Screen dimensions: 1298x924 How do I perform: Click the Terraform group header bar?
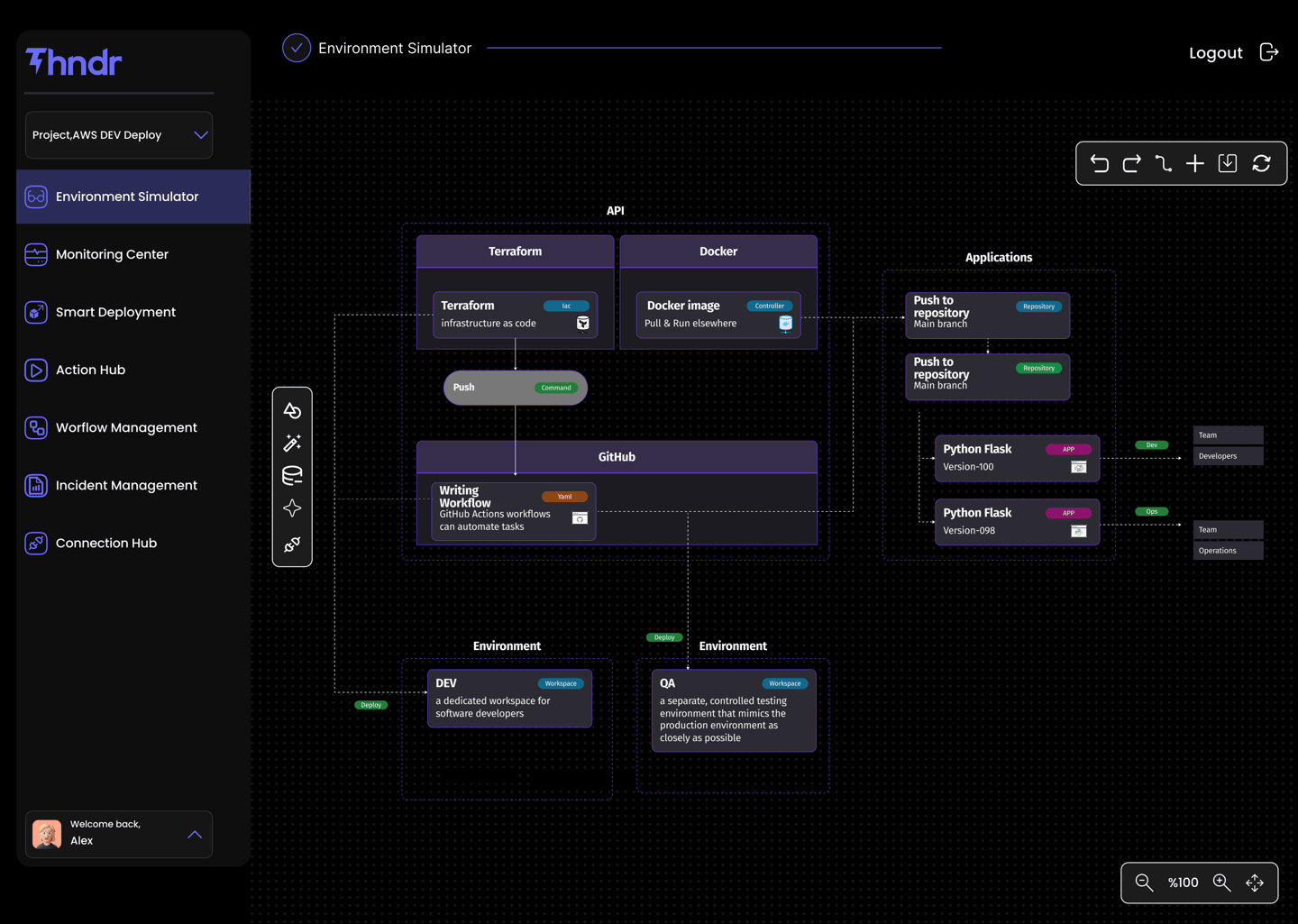pos(516,252)
